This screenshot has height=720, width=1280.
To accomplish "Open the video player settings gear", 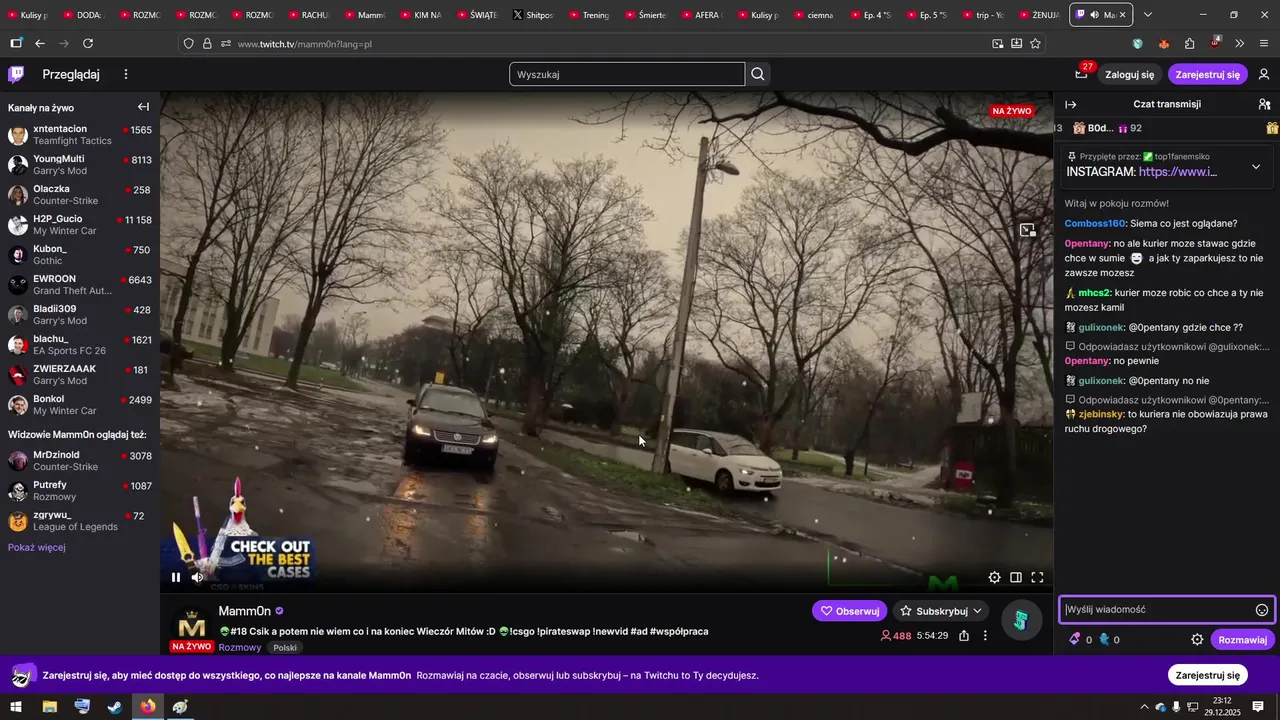I will click(x=994, y=577).
